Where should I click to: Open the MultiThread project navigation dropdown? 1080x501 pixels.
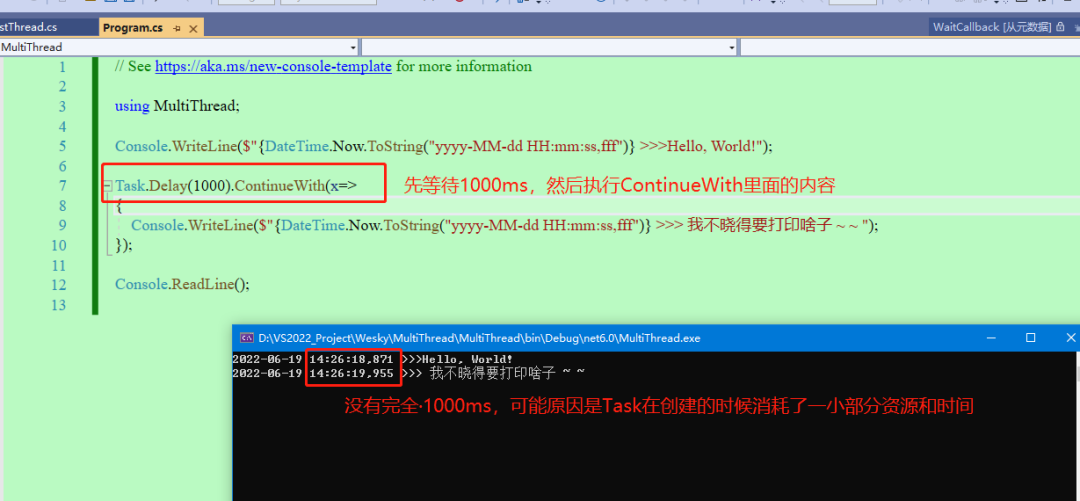click(353, 48)
